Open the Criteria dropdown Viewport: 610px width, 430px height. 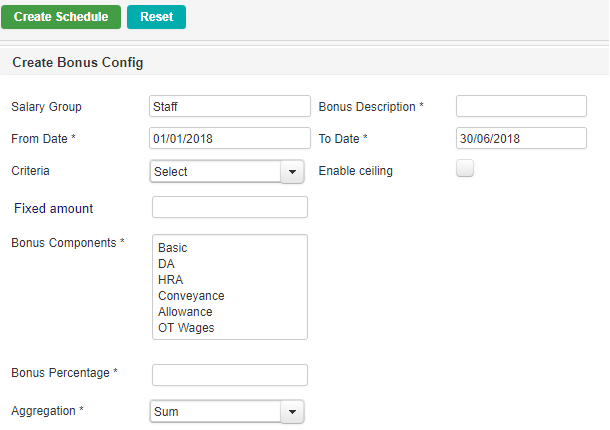pos(226,172)
